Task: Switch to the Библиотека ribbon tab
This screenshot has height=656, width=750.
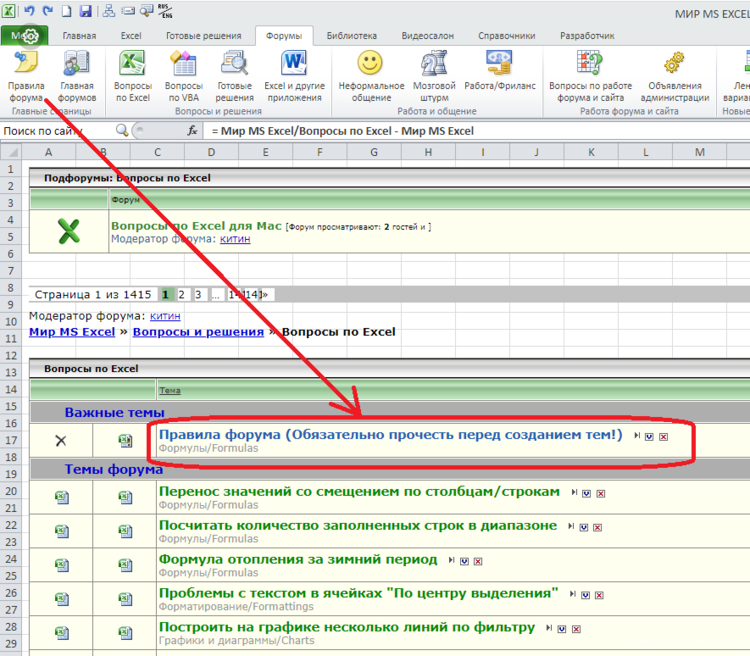Action: tap(352, 36)
